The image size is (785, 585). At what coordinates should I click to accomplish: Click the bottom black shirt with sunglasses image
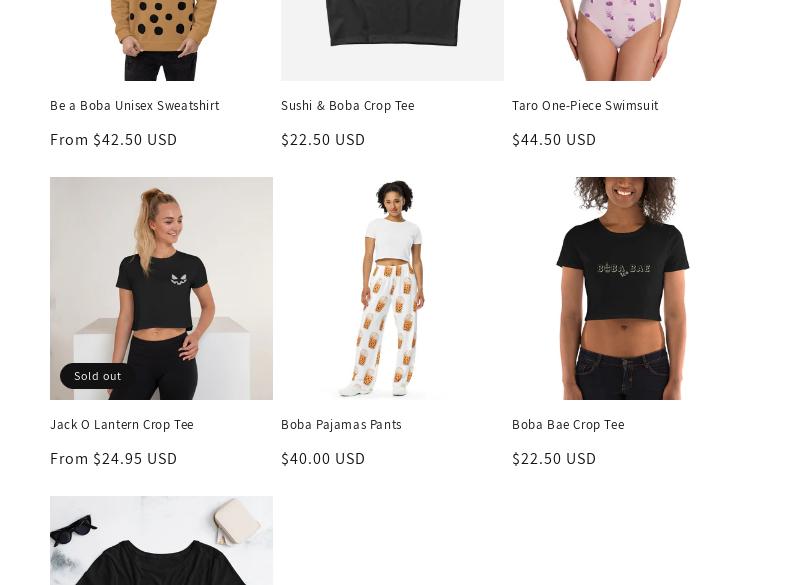coord(161,540)
